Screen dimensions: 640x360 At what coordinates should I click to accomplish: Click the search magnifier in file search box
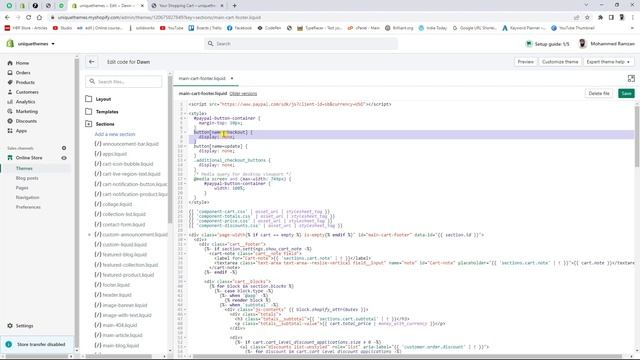click(x=92, y=82)
